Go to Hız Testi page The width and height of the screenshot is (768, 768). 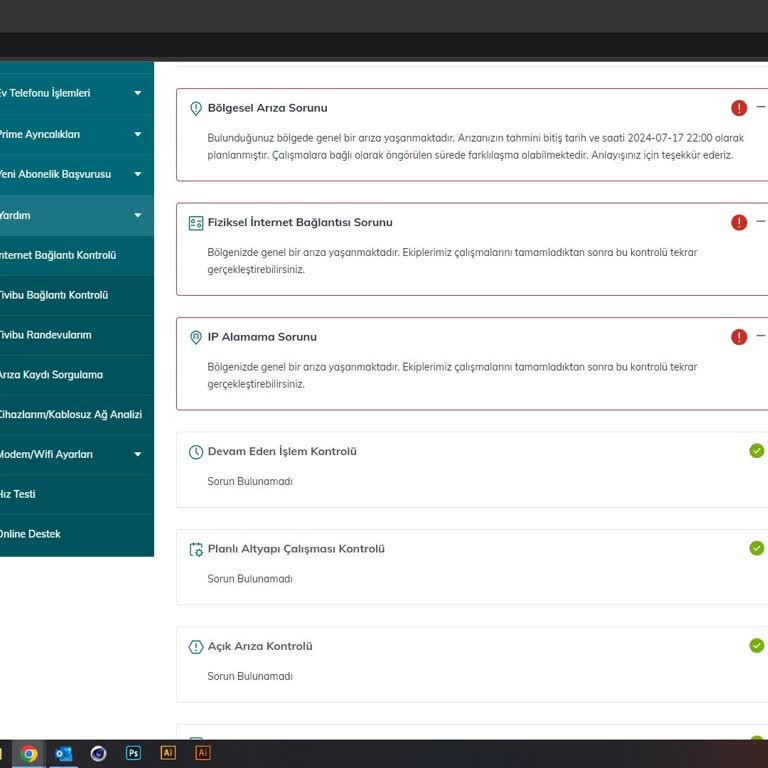click(18, 494)
